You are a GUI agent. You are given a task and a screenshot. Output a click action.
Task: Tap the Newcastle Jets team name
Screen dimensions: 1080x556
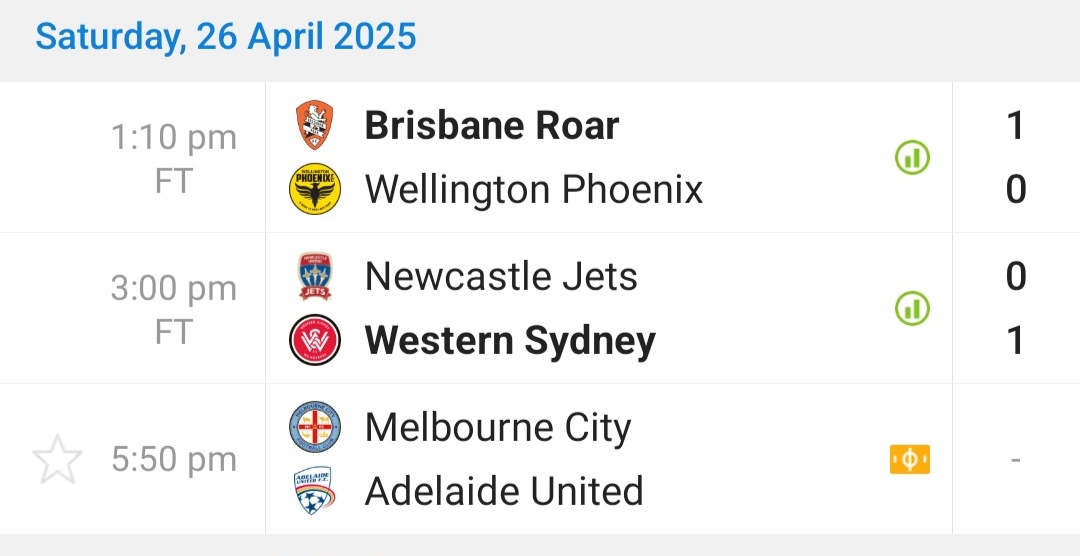pos(501,277)
